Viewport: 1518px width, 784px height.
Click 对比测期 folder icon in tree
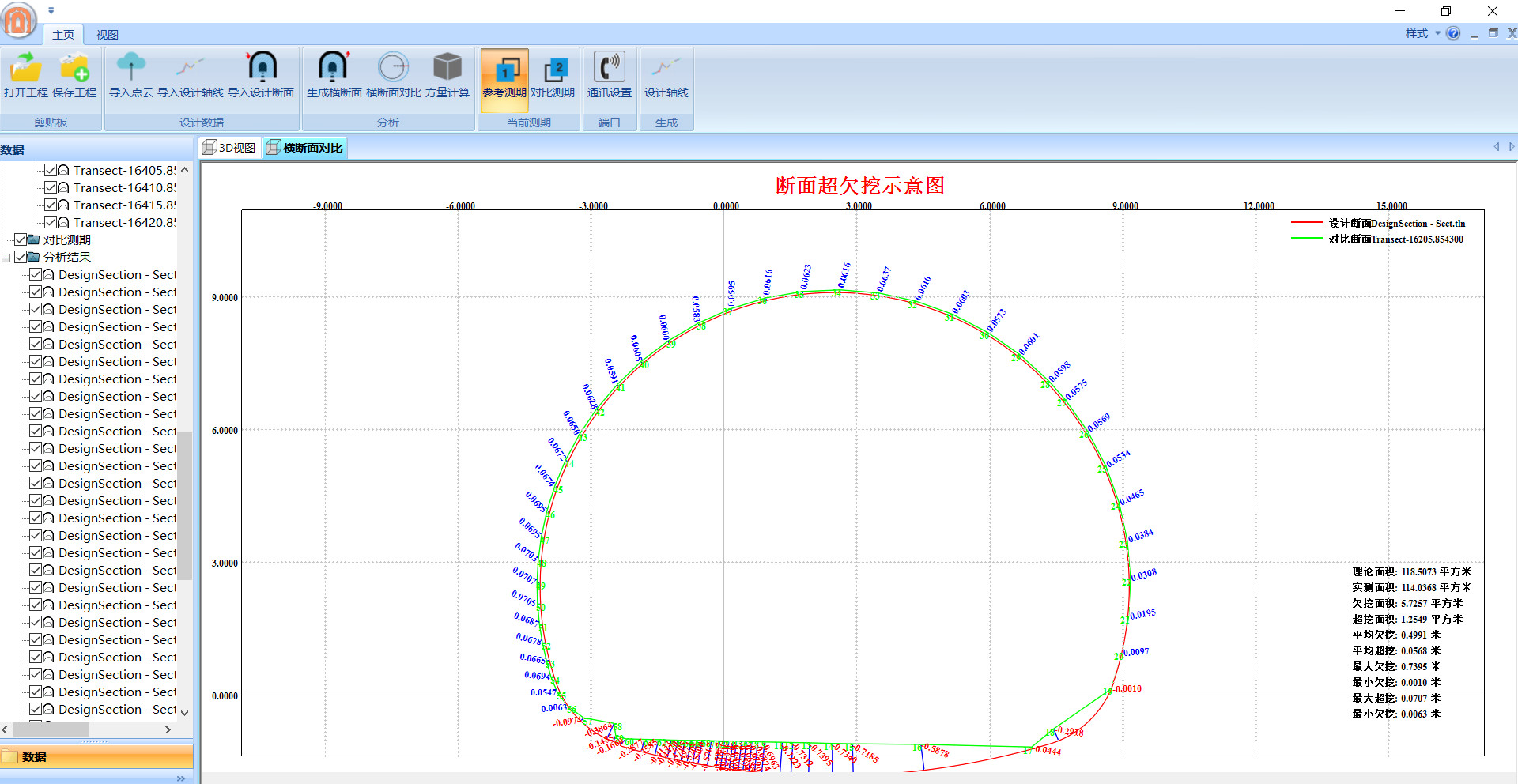click(34, 239)
